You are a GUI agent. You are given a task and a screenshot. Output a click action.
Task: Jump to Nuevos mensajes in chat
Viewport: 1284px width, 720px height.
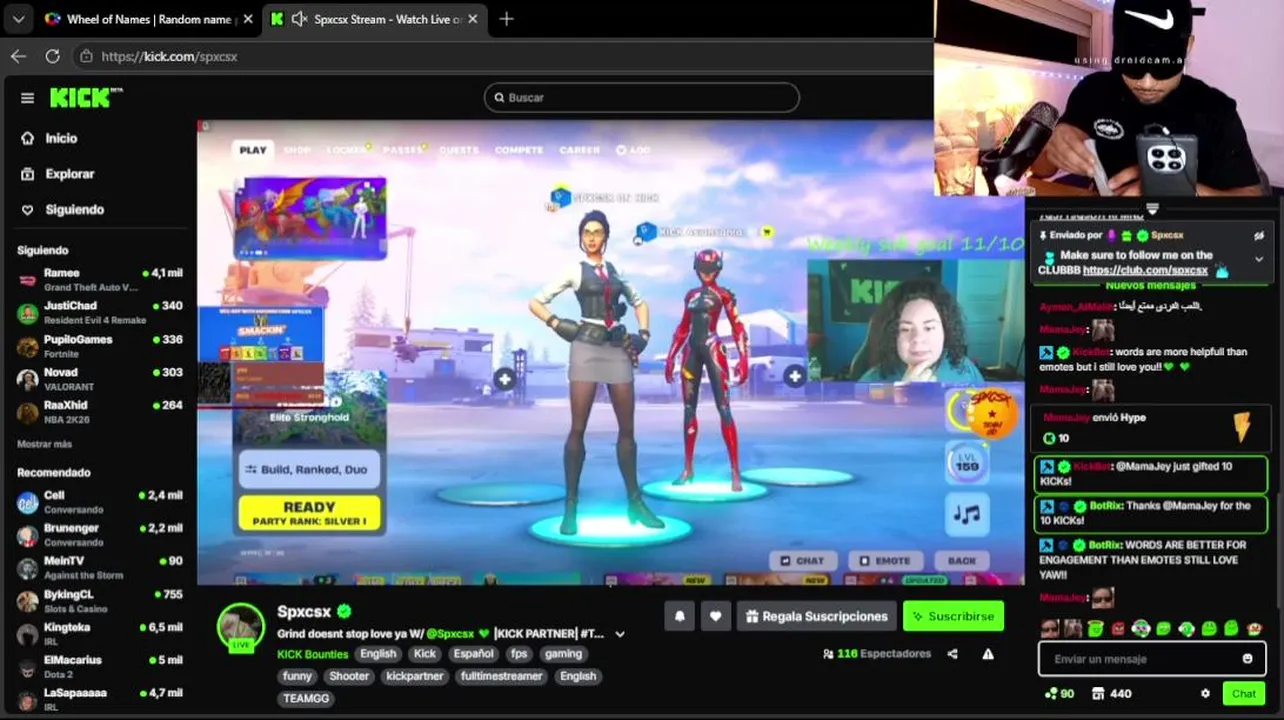click(x=1150, y=286)
